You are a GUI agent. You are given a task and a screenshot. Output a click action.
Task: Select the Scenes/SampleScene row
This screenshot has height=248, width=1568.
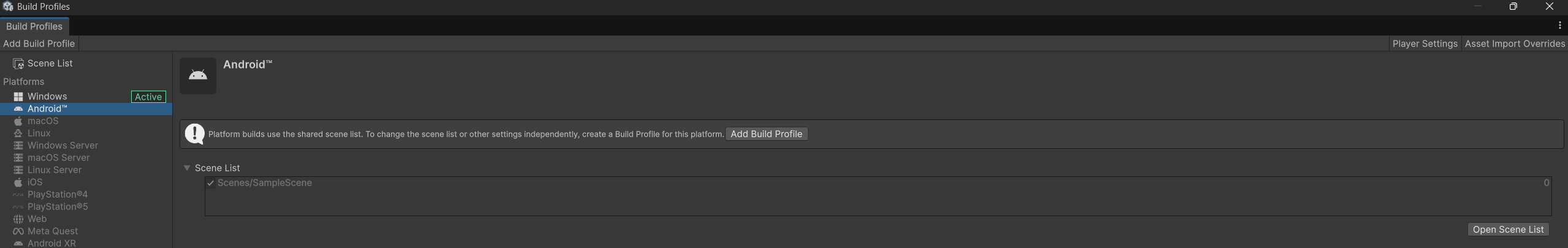click(x=858, y=183)
